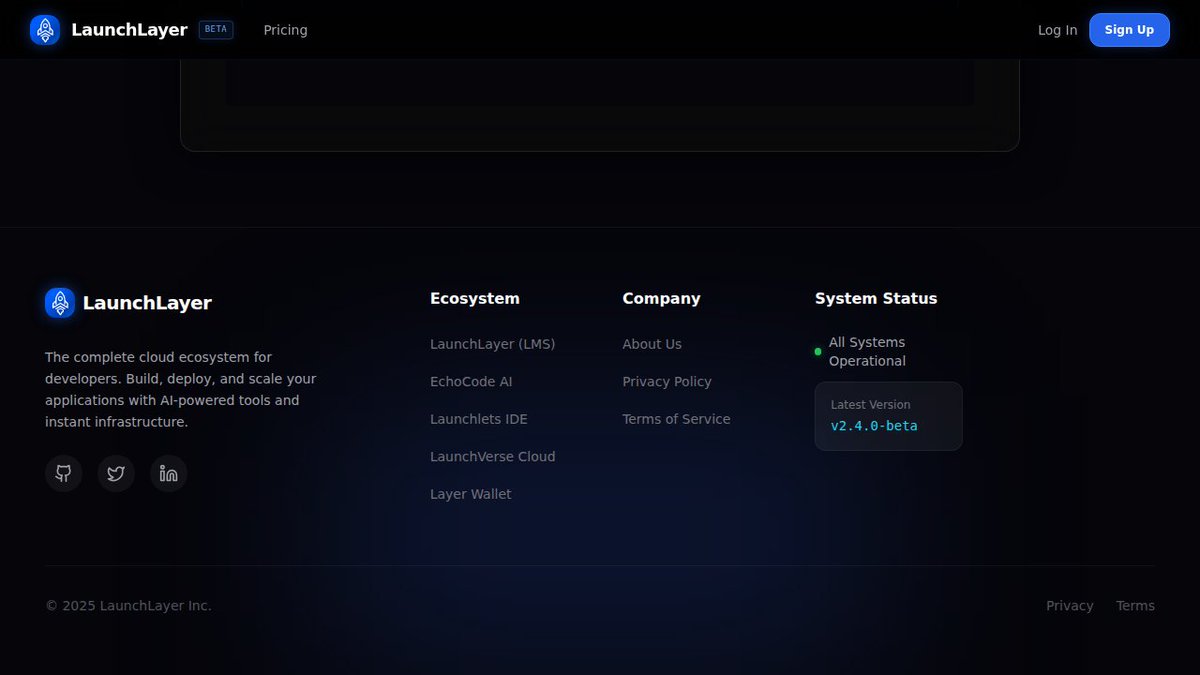Click Terms at the bottom right
The height and width of the screenshot is (675, 1200).
point(1135,605)
